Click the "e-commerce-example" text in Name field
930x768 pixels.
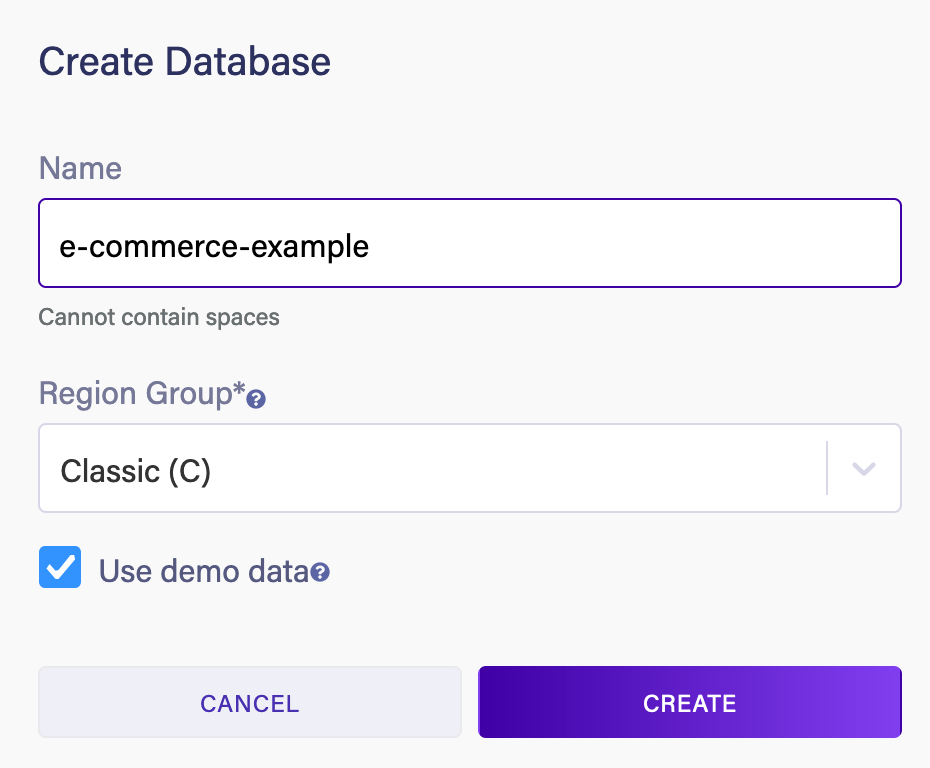[x=214, y=246]
